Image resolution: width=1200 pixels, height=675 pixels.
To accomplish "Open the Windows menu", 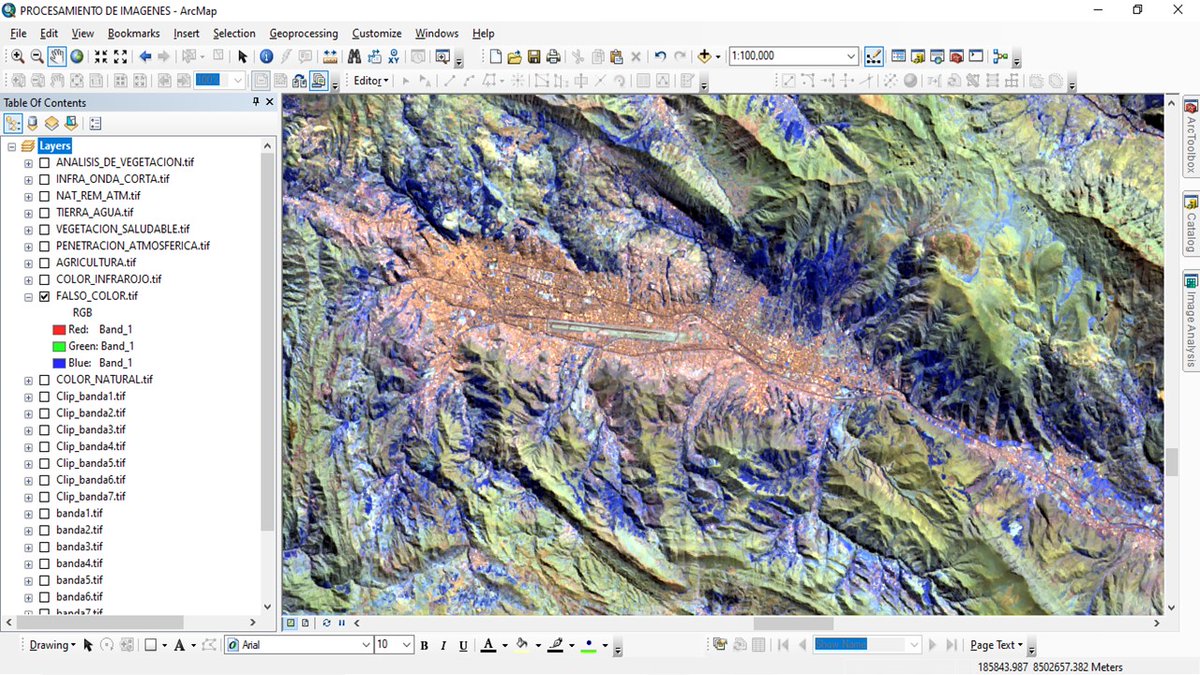I will click(437, 33).
